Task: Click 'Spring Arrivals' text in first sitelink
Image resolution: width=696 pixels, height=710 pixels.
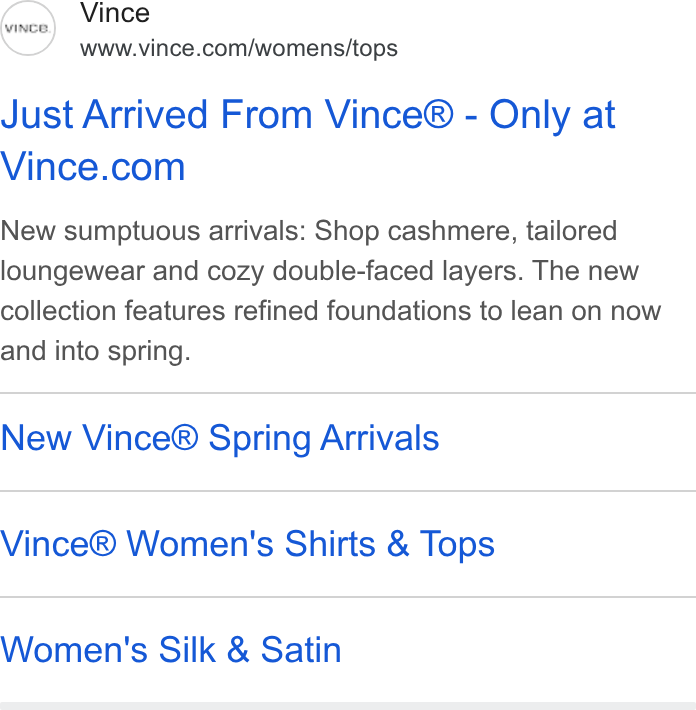Action: (x=324, y=438)
